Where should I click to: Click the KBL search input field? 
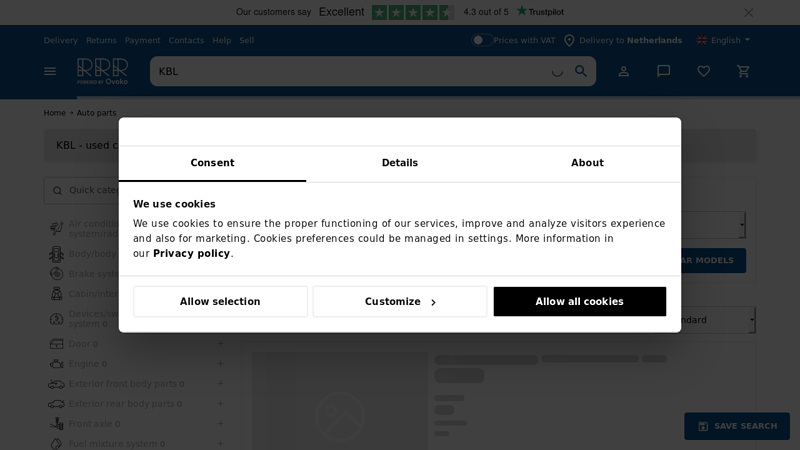tap(350, 71)
